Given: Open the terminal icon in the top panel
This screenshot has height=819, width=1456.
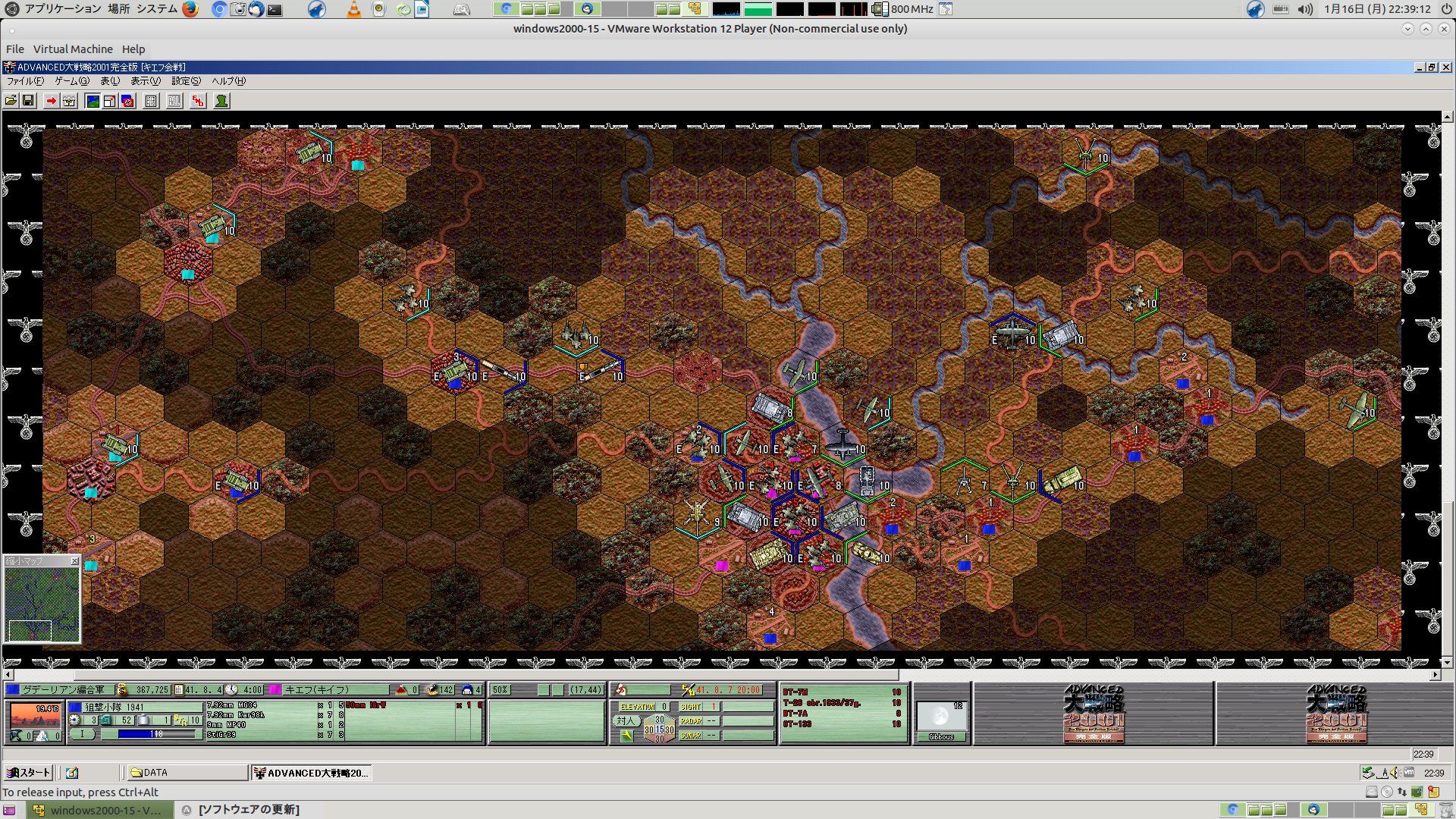Looking at the screenshot, I should 275,9.
